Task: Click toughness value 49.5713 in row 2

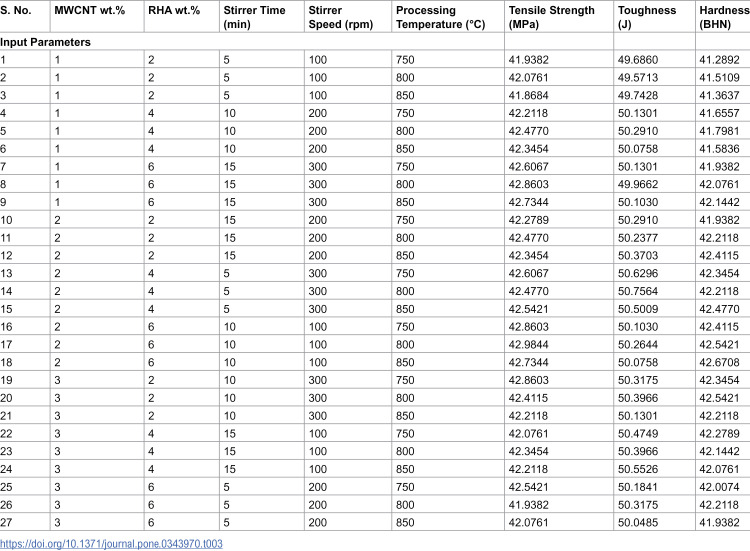Action: [x=638, y=77]
